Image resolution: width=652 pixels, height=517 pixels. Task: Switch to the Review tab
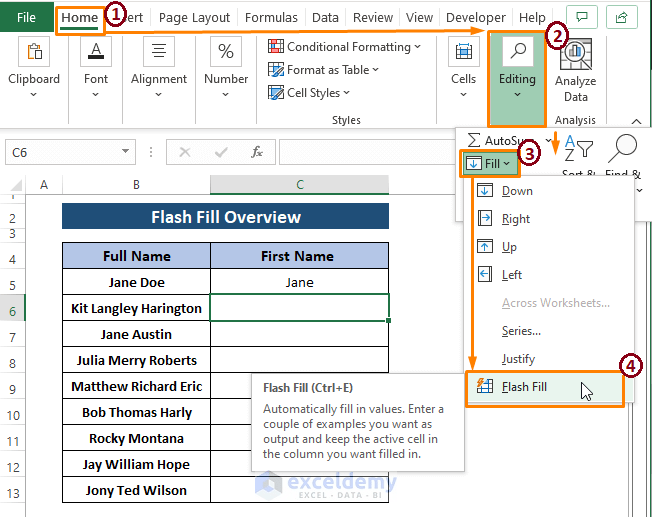pos(373,17)
